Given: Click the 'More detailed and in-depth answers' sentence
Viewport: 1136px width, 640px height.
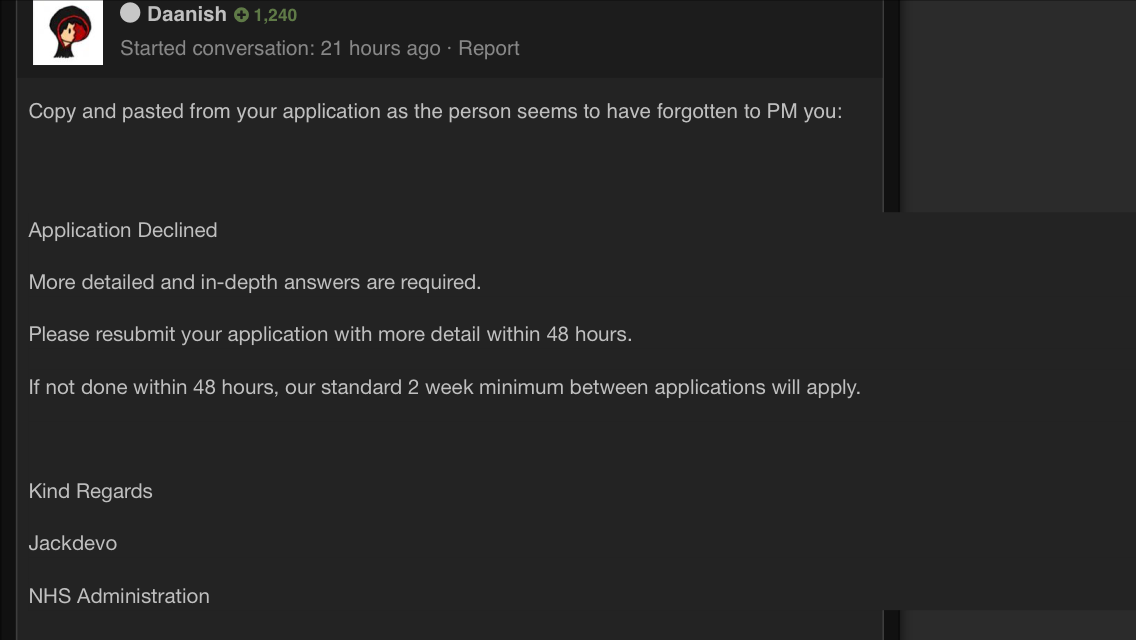Looking at the screenshot, I should click(x=255, y=283).
